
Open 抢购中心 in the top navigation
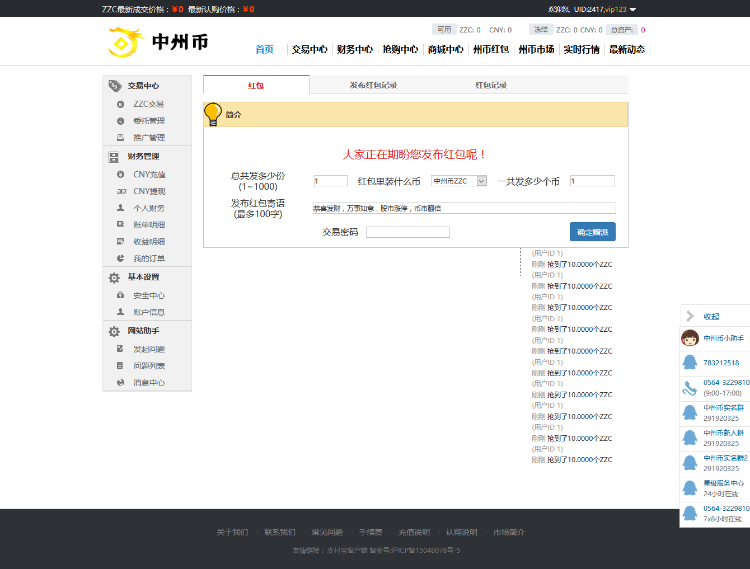pos(400,49)
